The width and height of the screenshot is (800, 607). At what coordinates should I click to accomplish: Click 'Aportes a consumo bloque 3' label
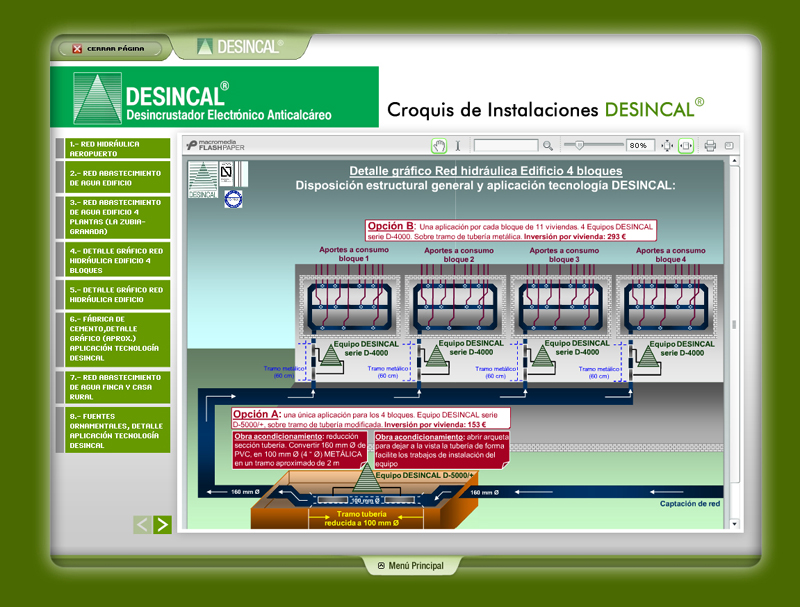(x=564, y=255)
